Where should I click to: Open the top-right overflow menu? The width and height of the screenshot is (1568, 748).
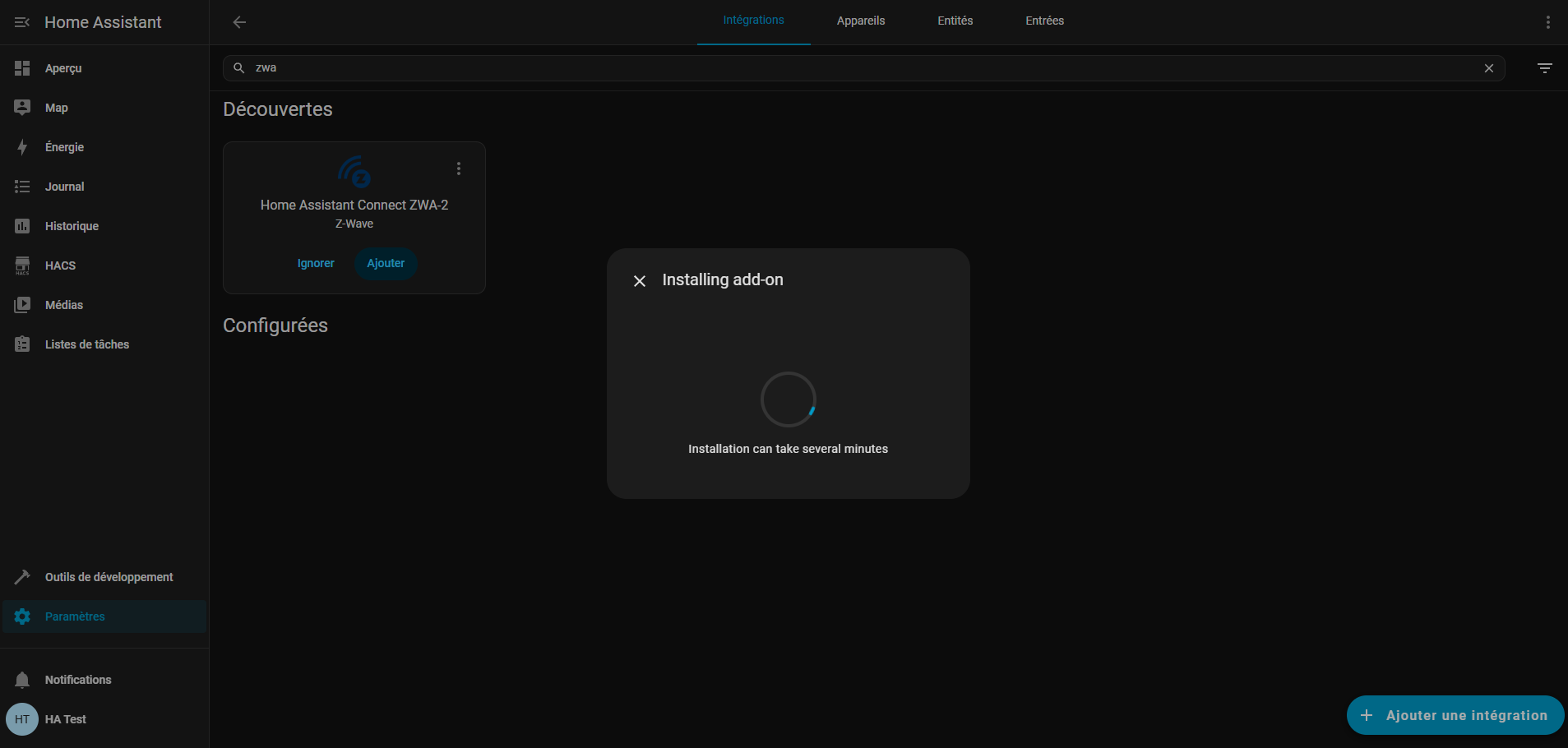(1547, 22)
